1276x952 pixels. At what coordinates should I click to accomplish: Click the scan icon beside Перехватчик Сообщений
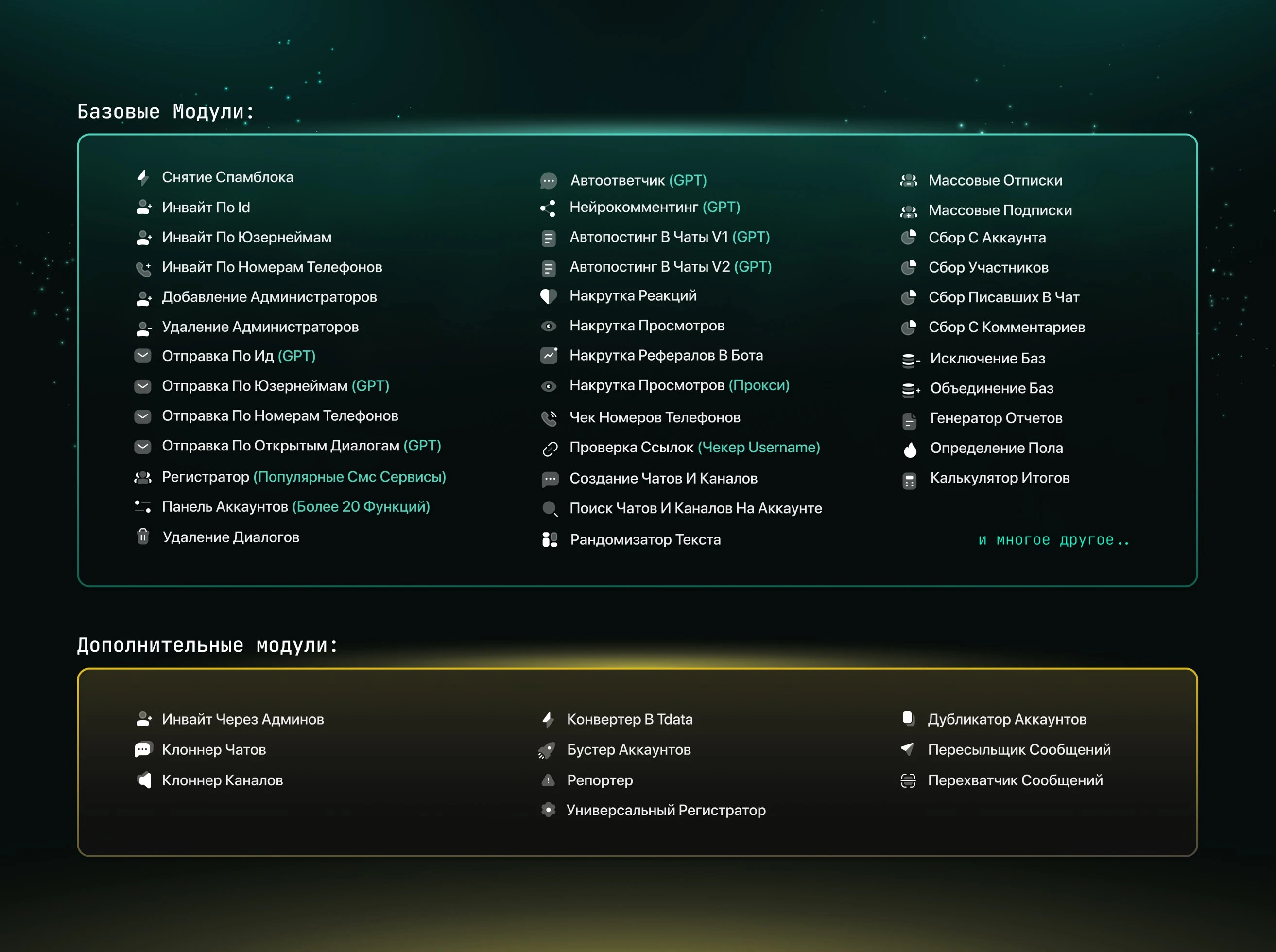click(908, 780)
